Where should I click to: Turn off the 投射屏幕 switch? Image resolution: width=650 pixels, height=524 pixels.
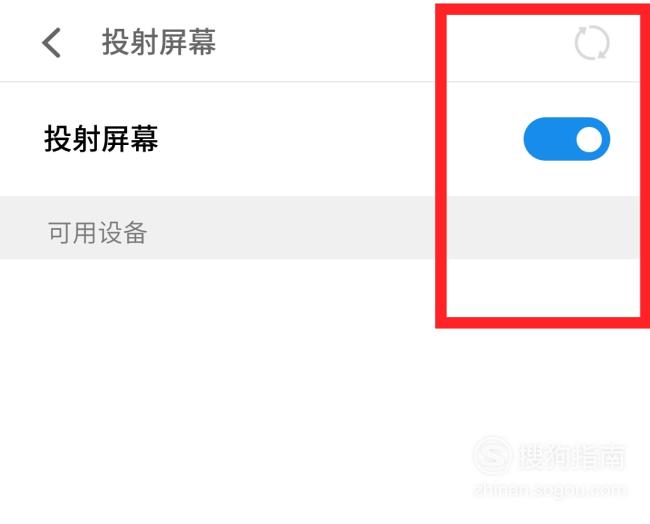coord(567,139)
